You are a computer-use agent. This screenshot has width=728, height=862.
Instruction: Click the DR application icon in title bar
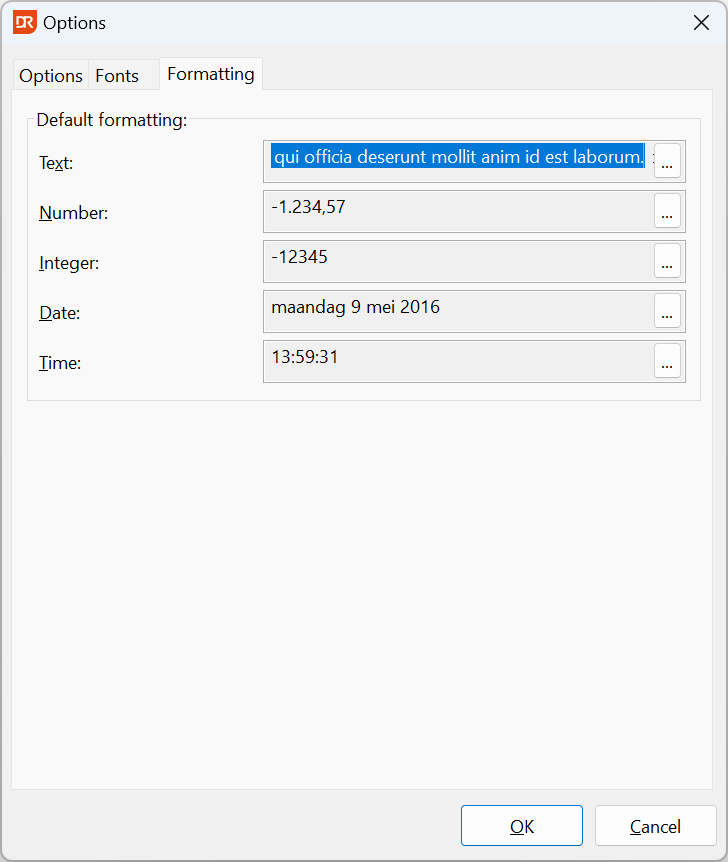(25, 23)
